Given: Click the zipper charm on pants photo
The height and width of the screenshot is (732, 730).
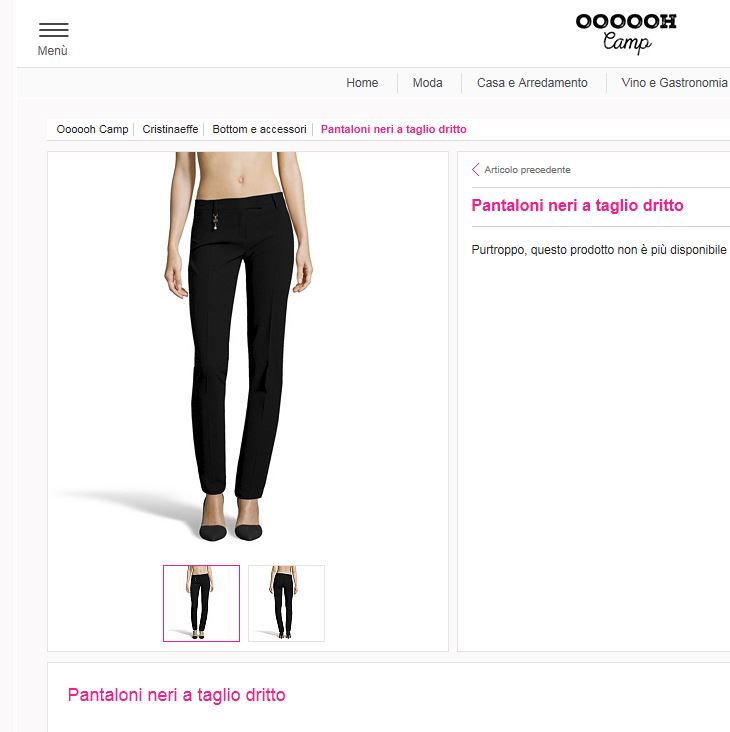Looking at the screenshot, I should pyautogui.click(x=216, y=221).
